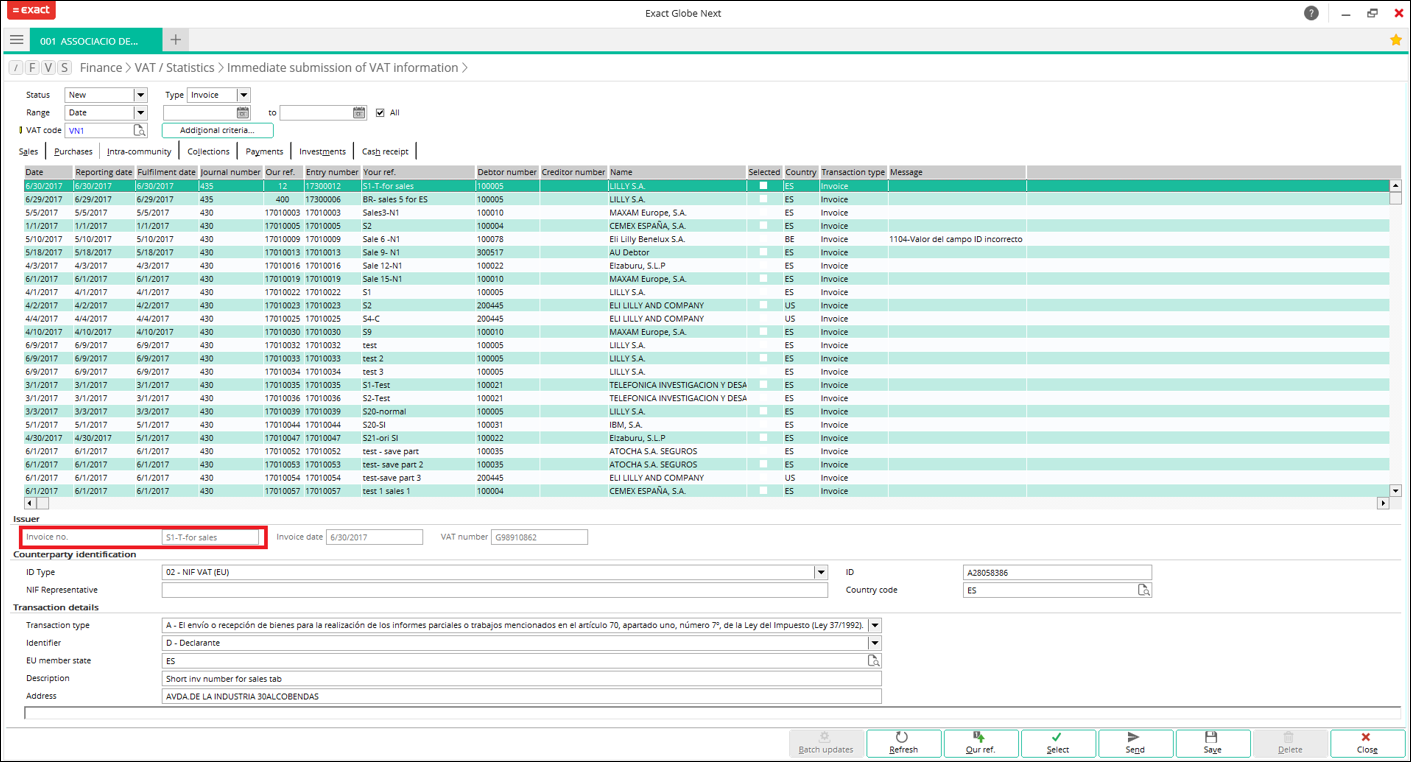This screenshot has height=762, width=1411.
Task: Tick Selected checkbox for Sale 15-N1 row
Action: 764,279
